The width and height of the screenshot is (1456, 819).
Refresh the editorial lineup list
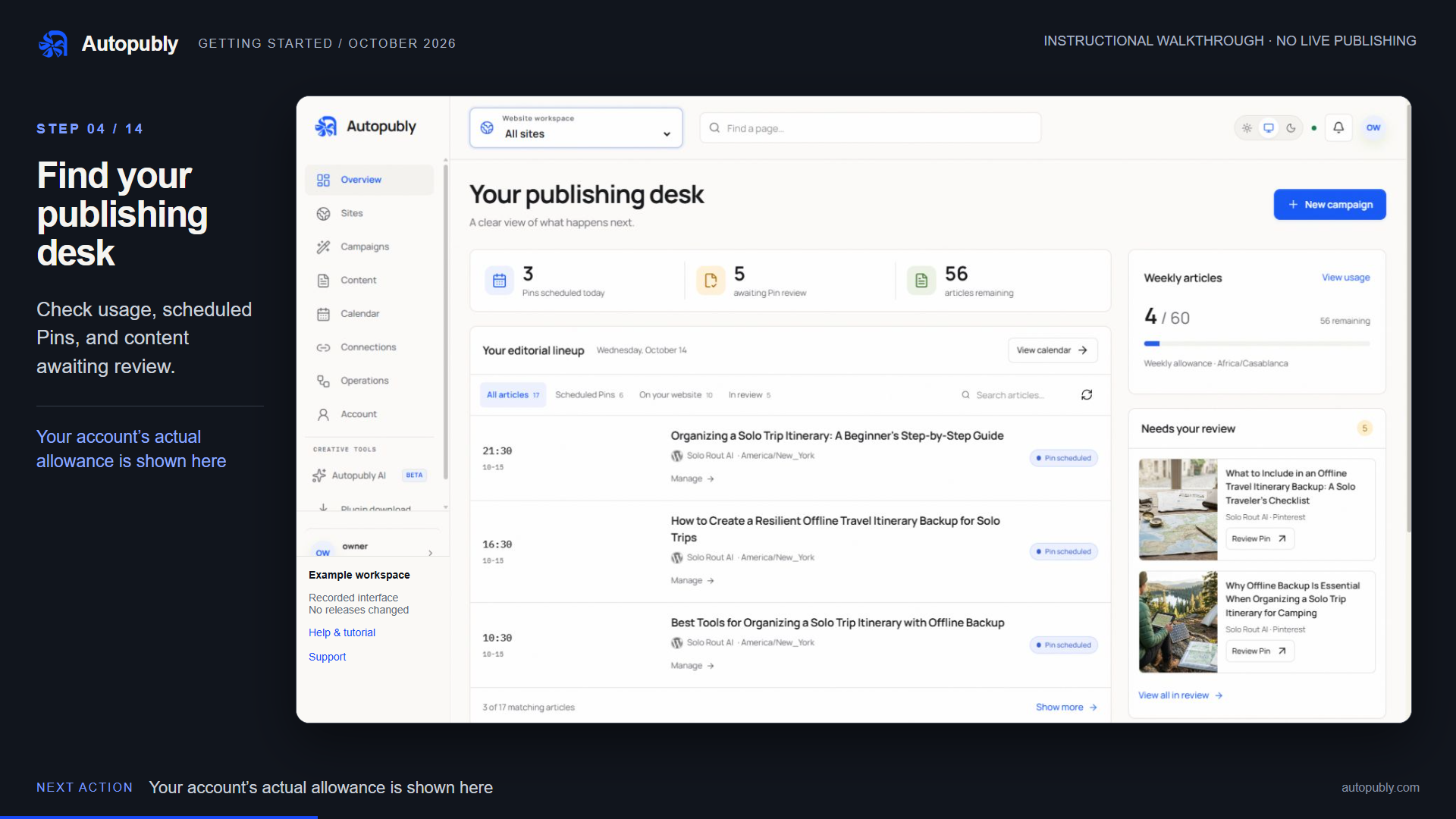[1087, 394]
